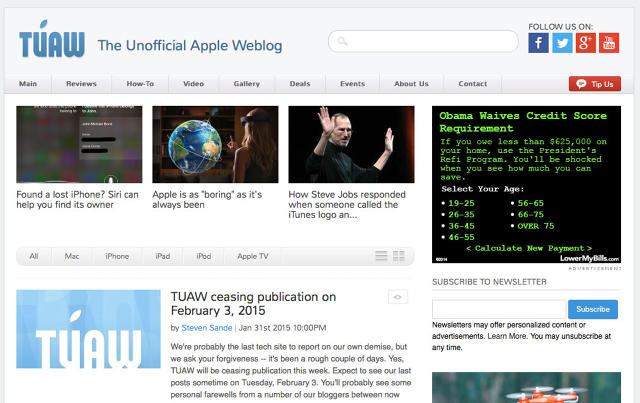Image resolution: width=640 pixels, height=403 pixels.
Task: Click the large TUAW article image
Action: point(88,329)
